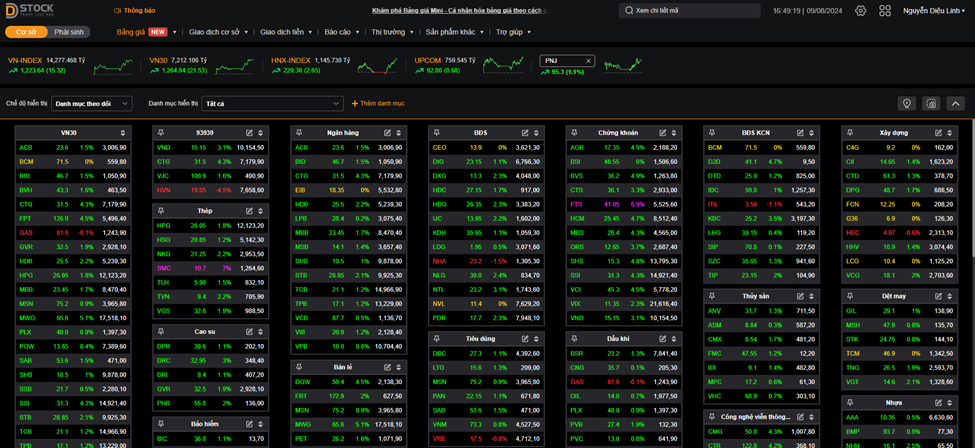
Task: Click the page vertical scrollbar
Action: point(973,187)
